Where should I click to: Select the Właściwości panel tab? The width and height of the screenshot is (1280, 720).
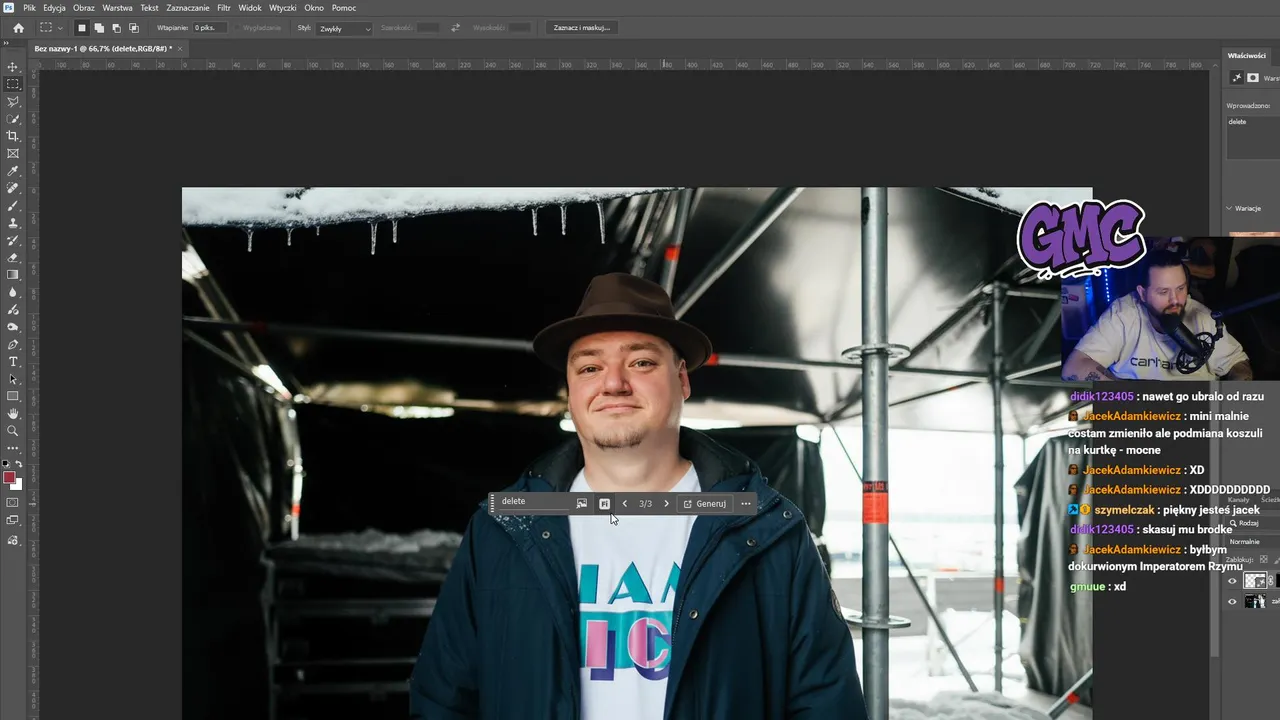pyautogui.click(x=1247, y=55)
